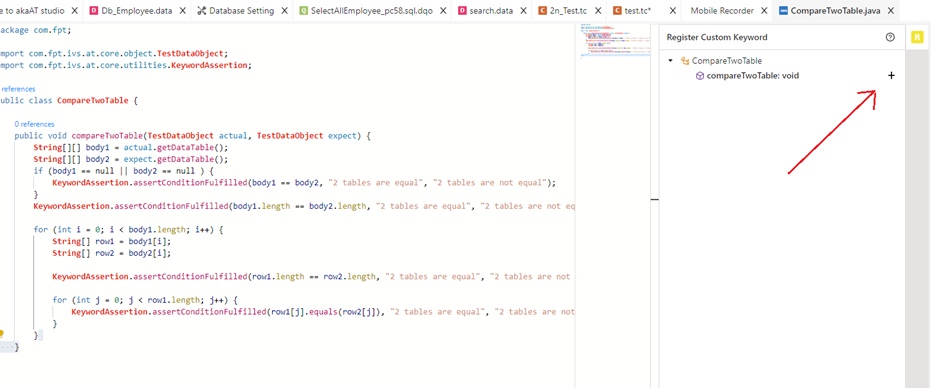Click the 2n_Test.tc test case icon
931x388 pixels.
(x=543, y=11)
